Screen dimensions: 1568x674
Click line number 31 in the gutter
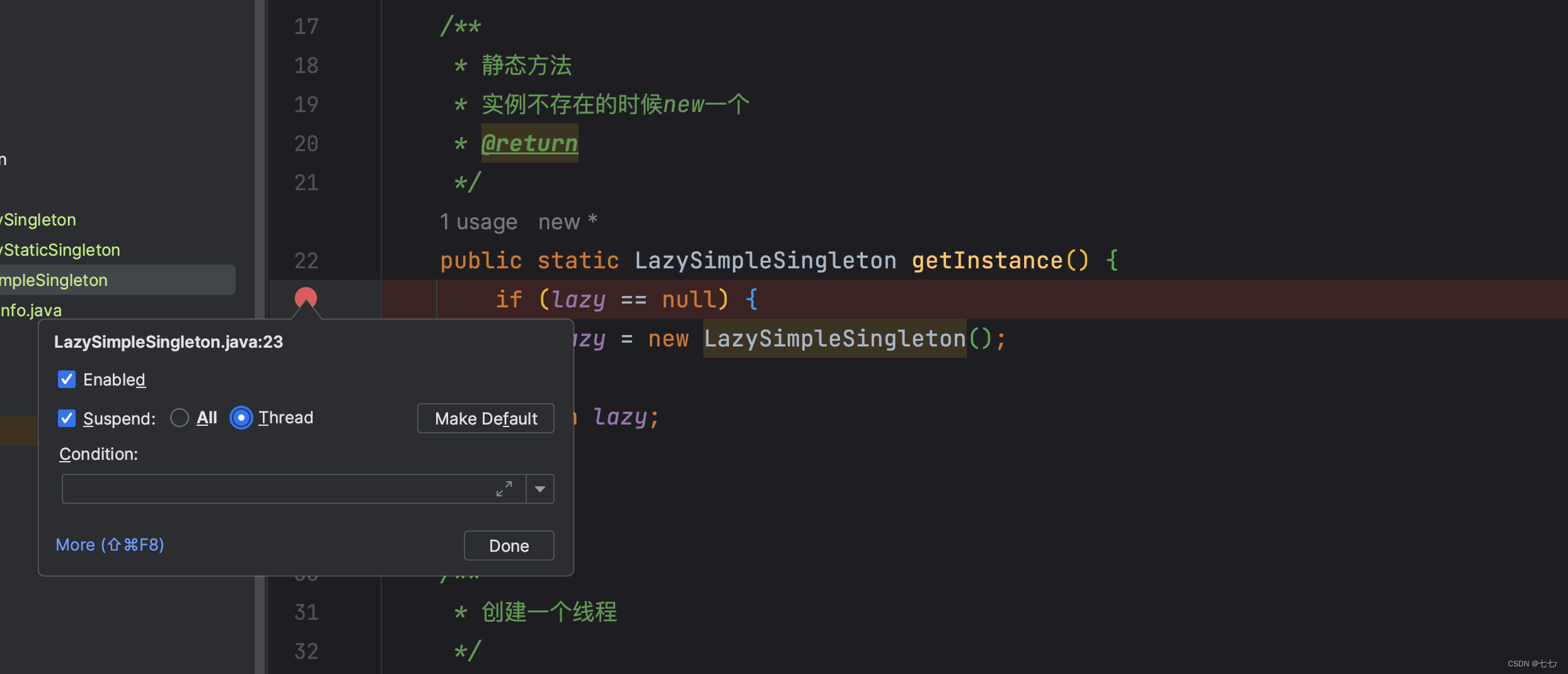tap(306, 612)
